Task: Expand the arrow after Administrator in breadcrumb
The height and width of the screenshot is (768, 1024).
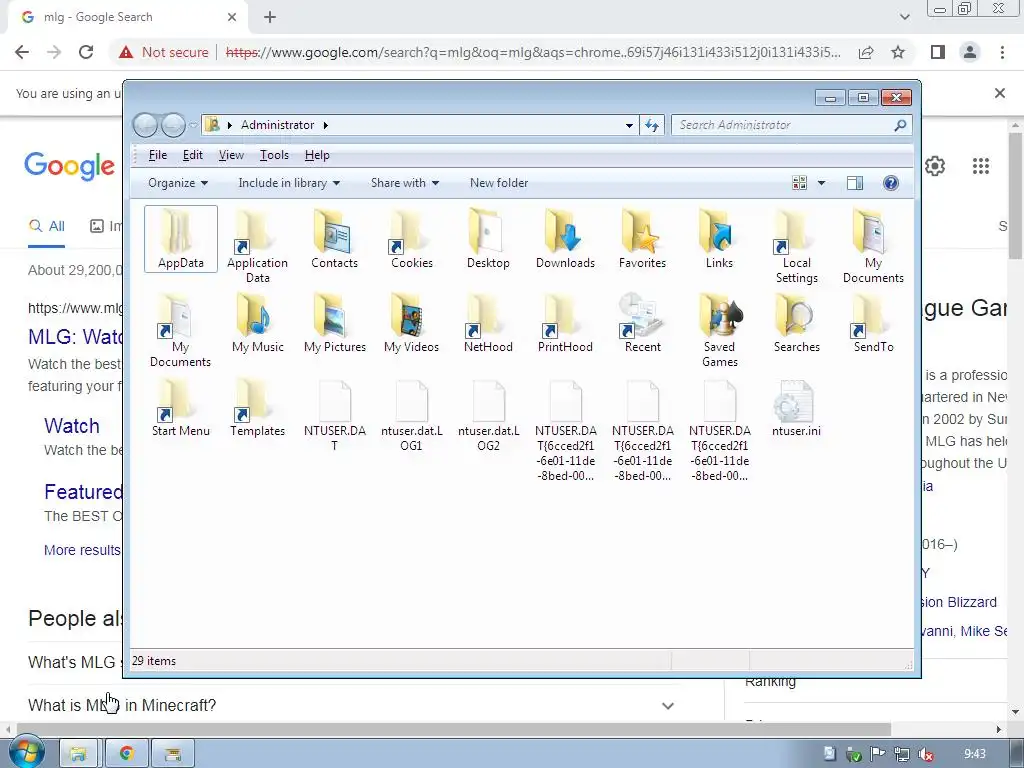Action: [x=325, y=125]
